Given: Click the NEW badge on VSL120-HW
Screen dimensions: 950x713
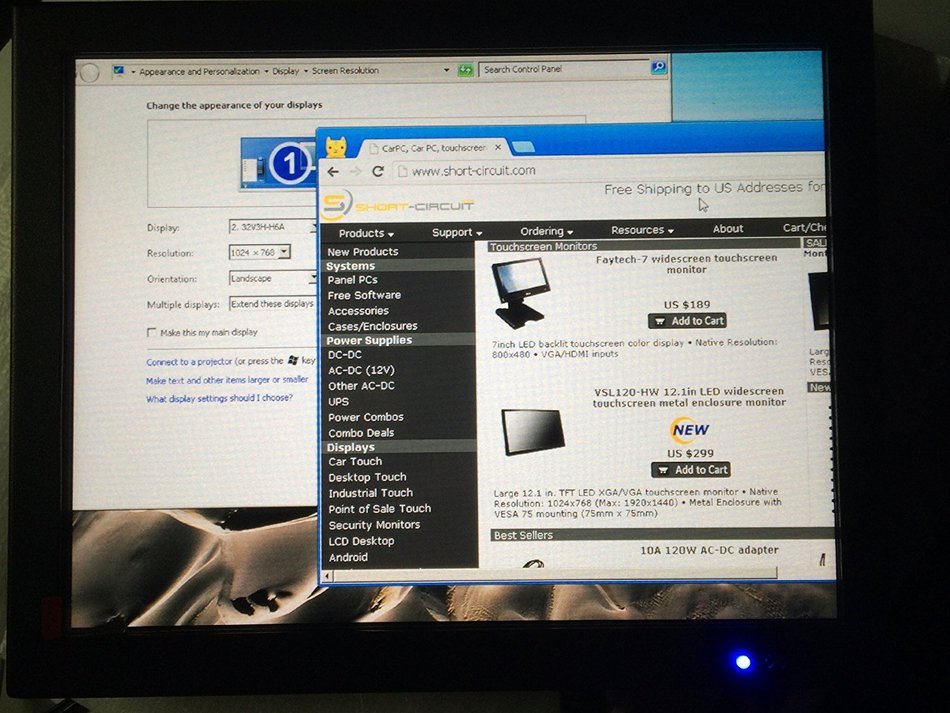Looking at the screenshot, I should (x=690, y=429).
